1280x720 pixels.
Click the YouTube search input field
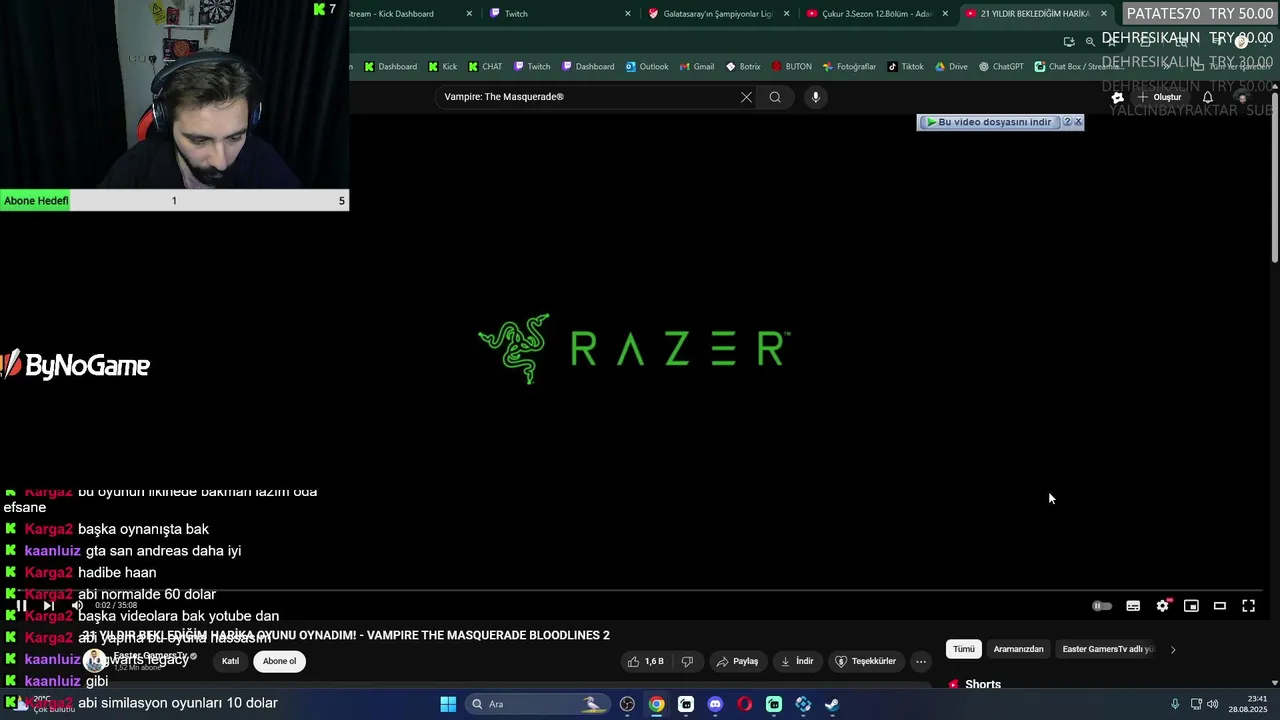click(x=588, y=97)
